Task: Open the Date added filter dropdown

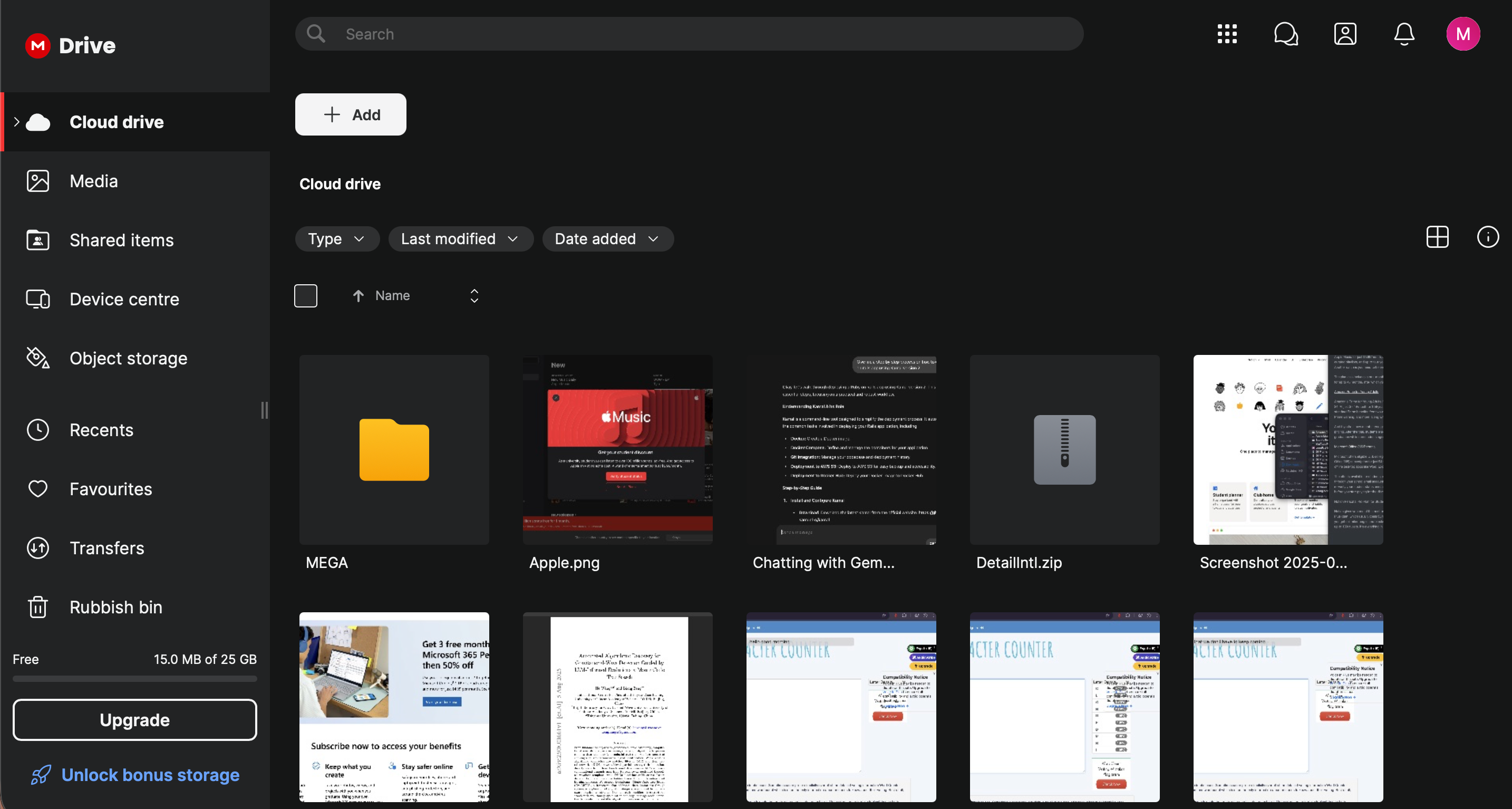Action: click(x=607, y=239)
